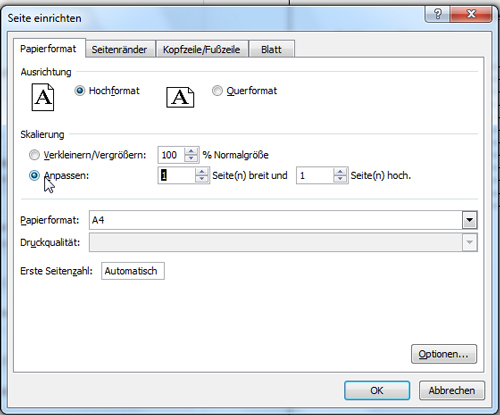Select the Hochformat radio button
500x415 pixels.
pyautogui.click(x=80, y=91)
